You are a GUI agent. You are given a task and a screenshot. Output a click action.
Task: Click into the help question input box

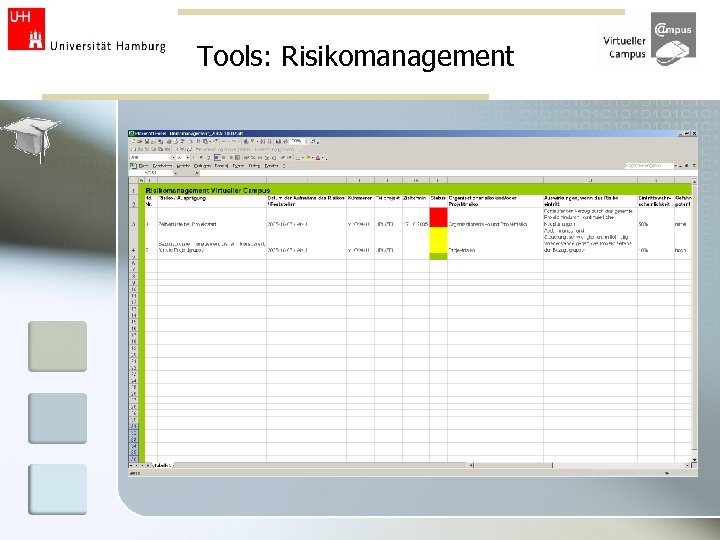pyautogui.click(x=649, y=165)
